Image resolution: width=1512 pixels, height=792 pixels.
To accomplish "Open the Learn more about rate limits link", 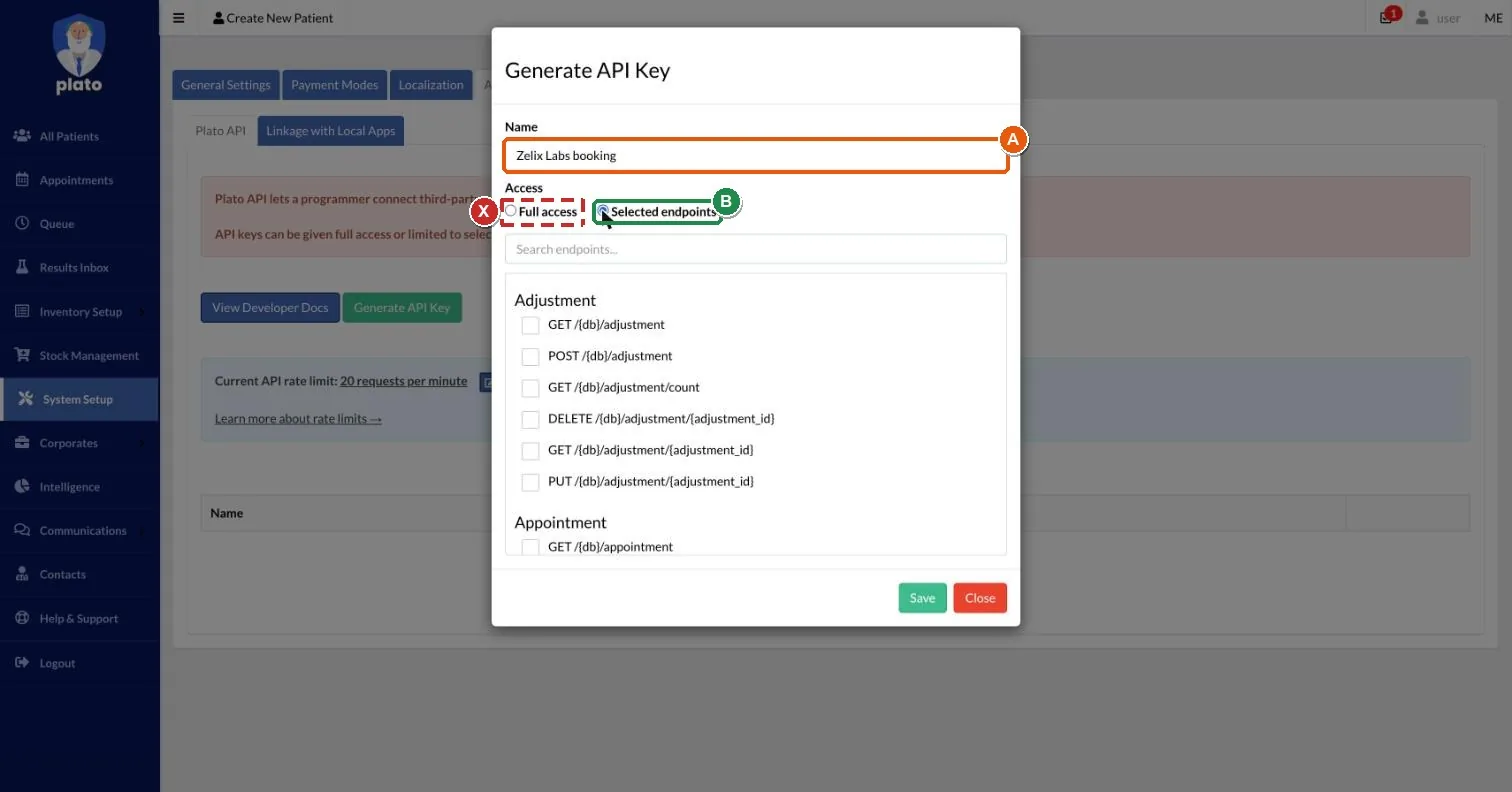I will pos(298,418).
